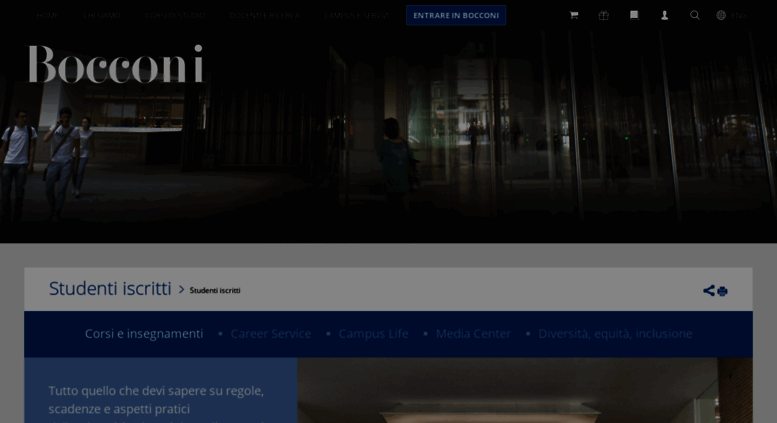Click the gift icon in header

(x=604, y=15)
